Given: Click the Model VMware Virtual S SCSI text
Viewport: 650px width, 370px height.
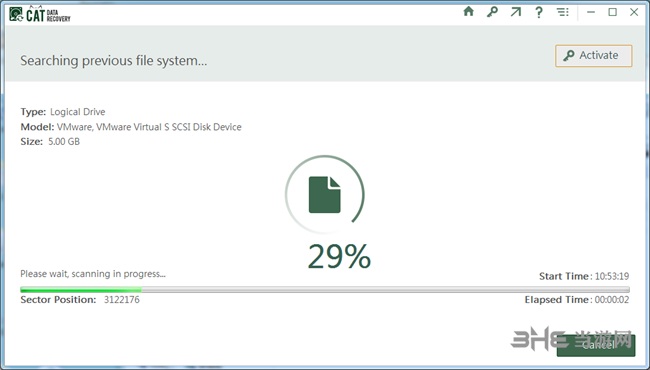Looking at the screenshot, I should click(x=131, y=127).
